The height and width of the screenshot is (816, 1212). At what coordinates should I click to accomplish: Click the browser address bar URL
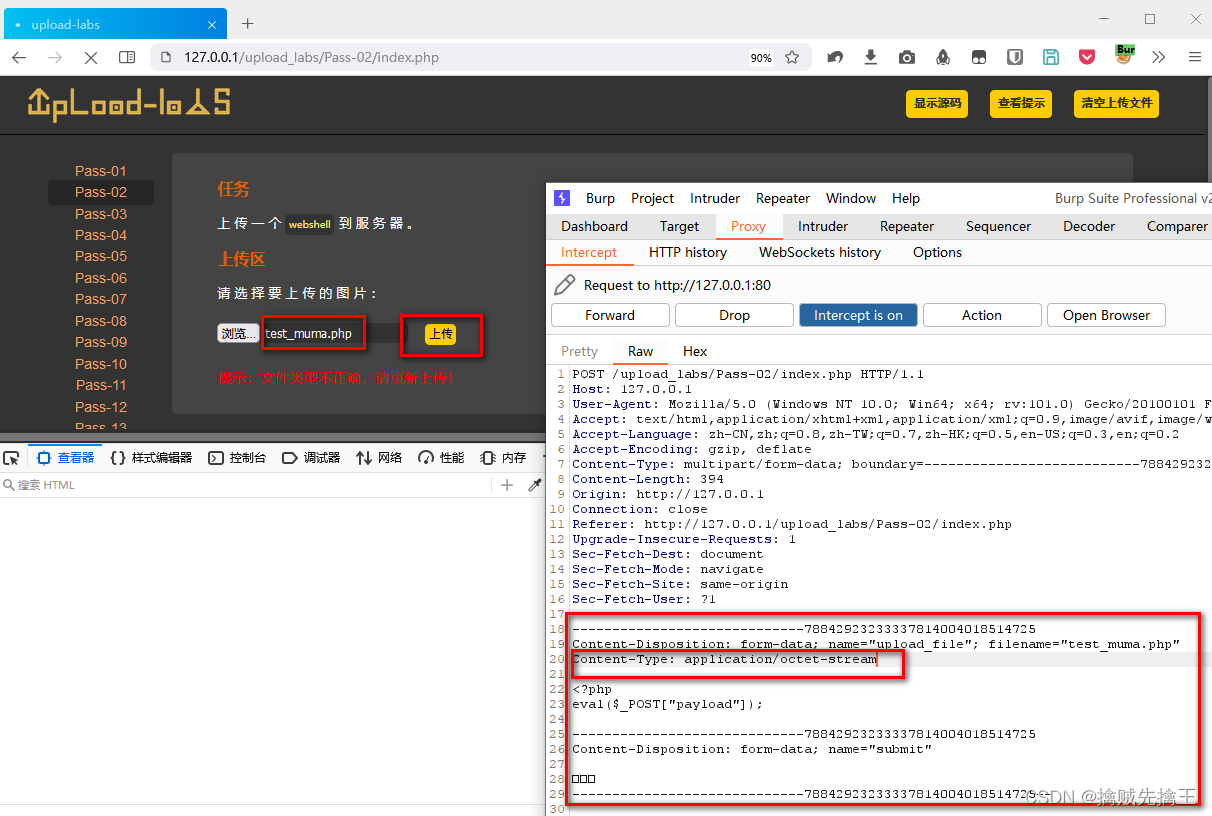click(311, 57)
